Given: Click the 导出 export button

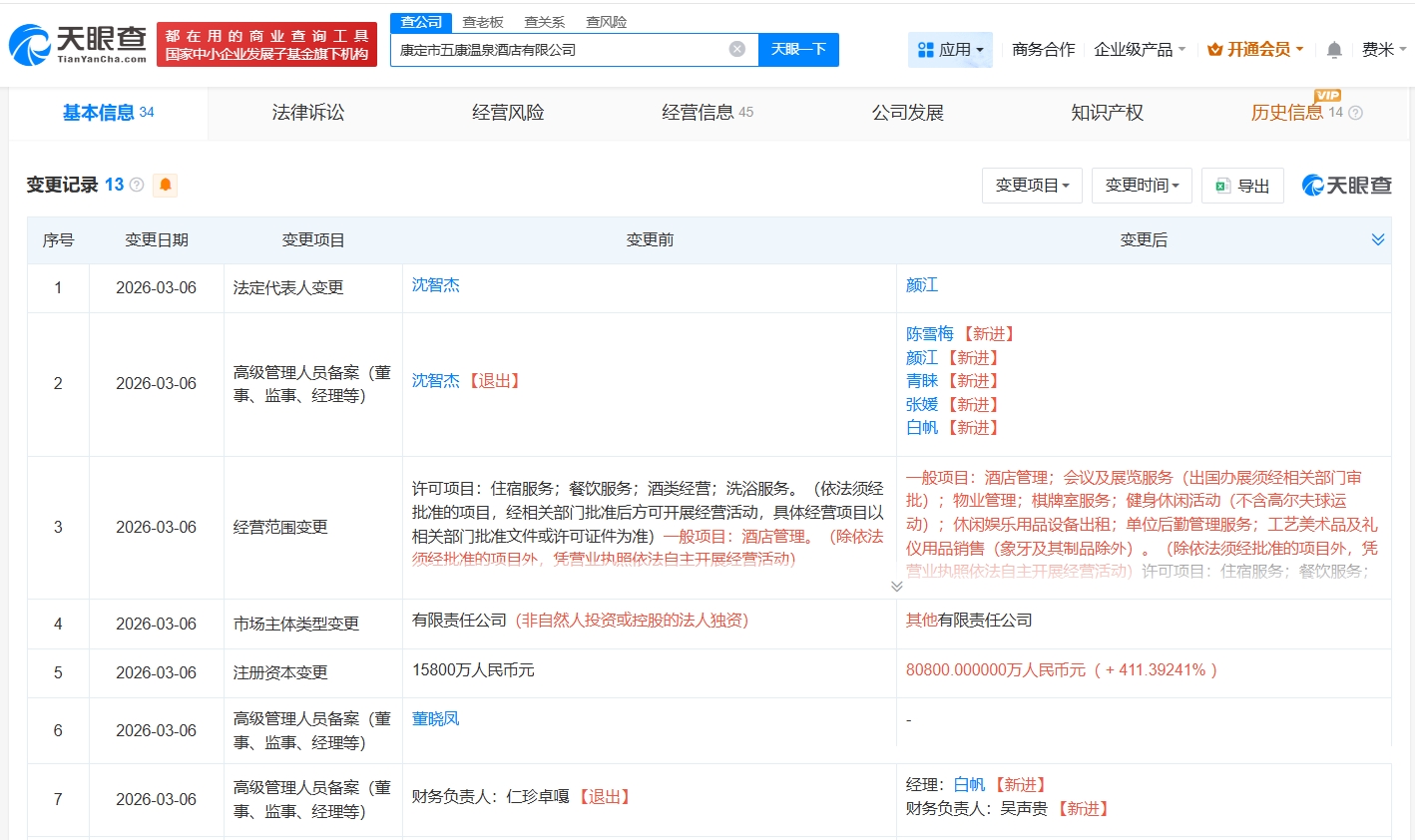Looking at the screenshot, I should pyautogui.click(x=1242, y=186).
